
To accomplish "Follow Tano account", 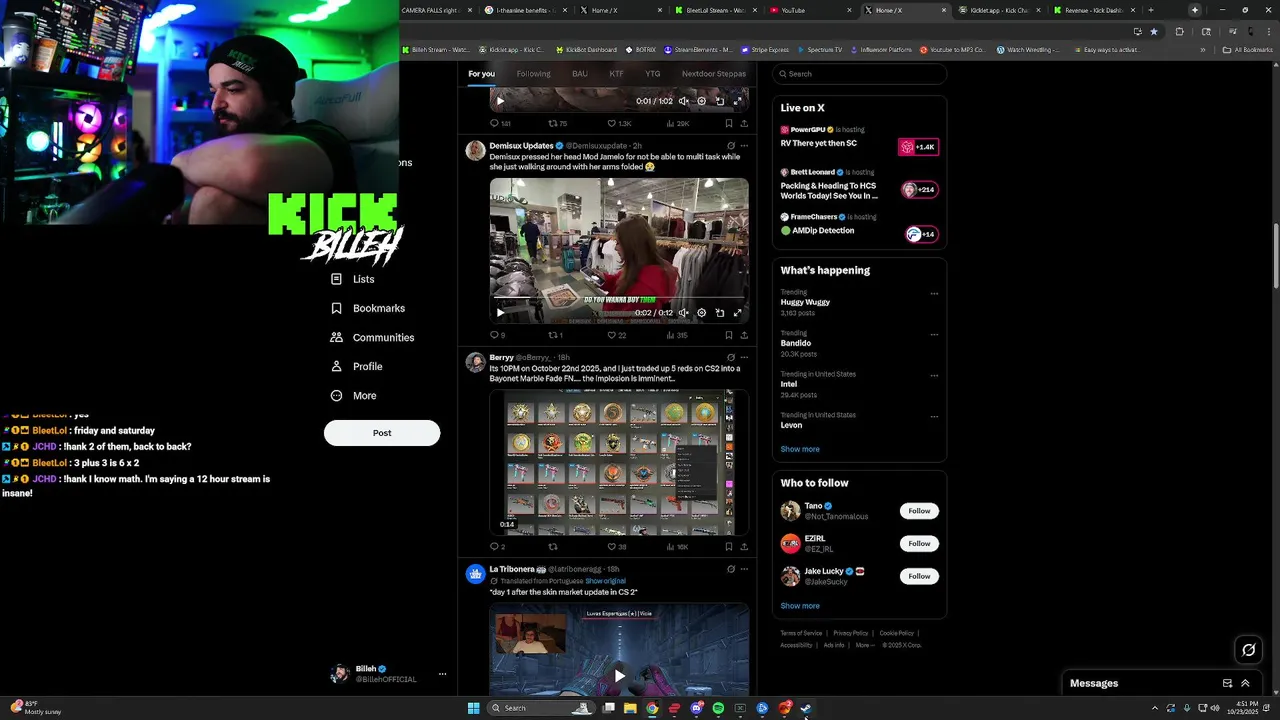I will click(919, 511).
